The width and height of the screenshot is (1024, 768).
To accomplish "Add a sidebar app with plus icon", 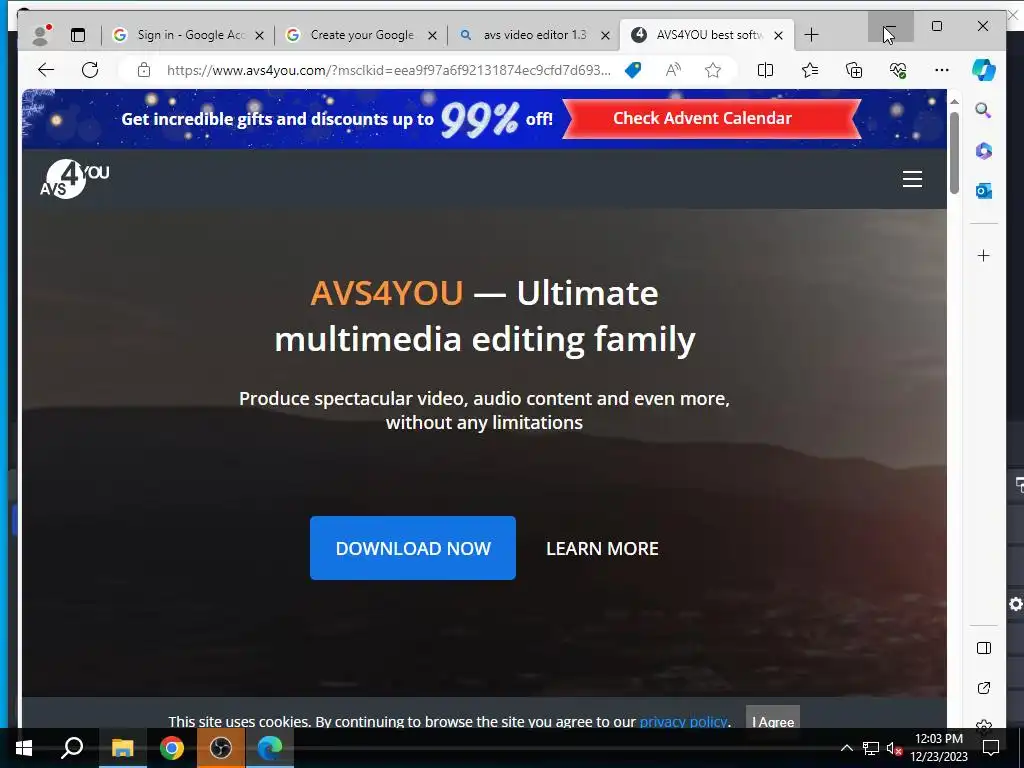I will tap(984, 255).
